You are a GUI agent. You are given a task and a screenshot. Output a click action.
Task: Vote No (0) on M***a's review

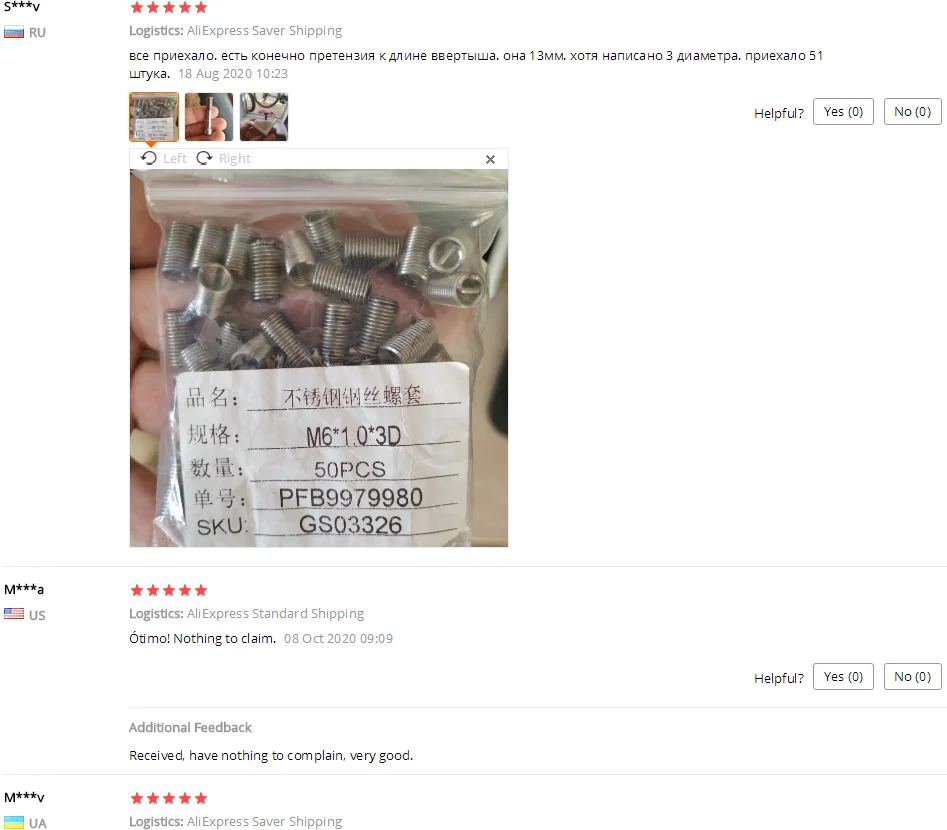pos(913,677)
